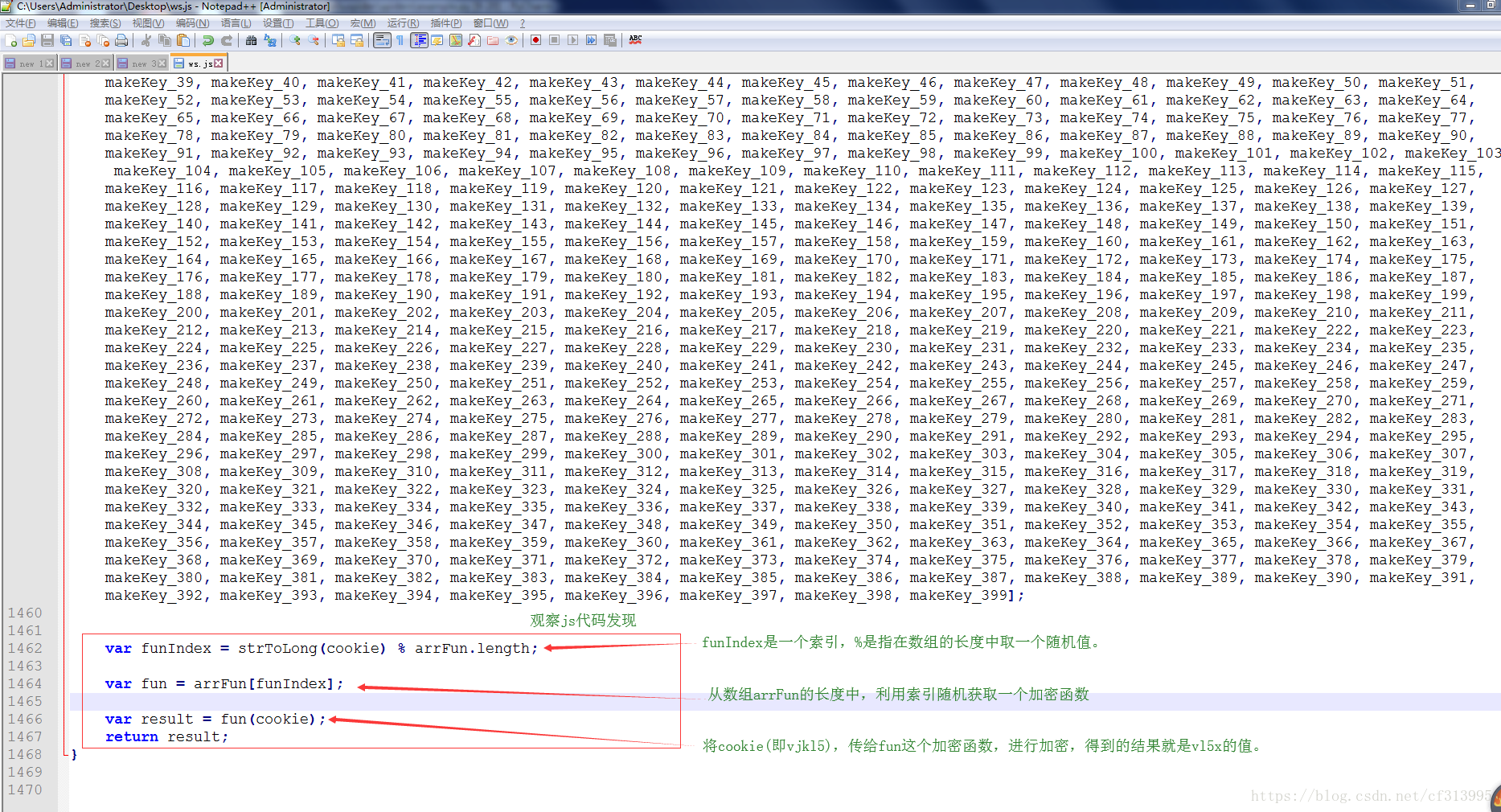Open the 设置(T) Settings menu
The image size is (1501, 812).
coord(278,23)
